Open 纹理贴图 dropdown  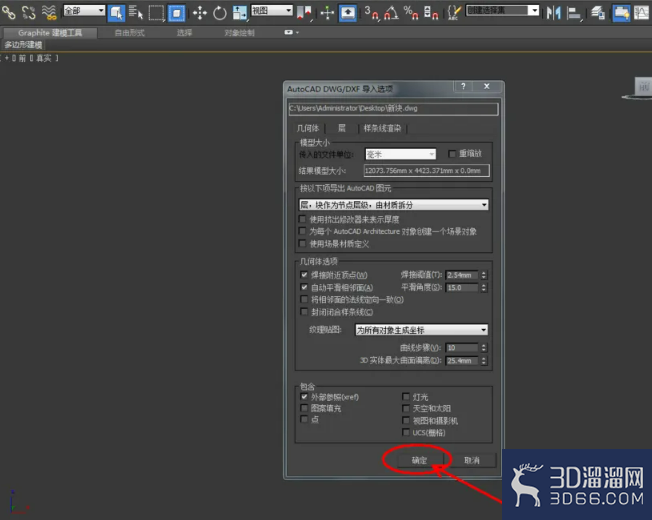(422, 330)
